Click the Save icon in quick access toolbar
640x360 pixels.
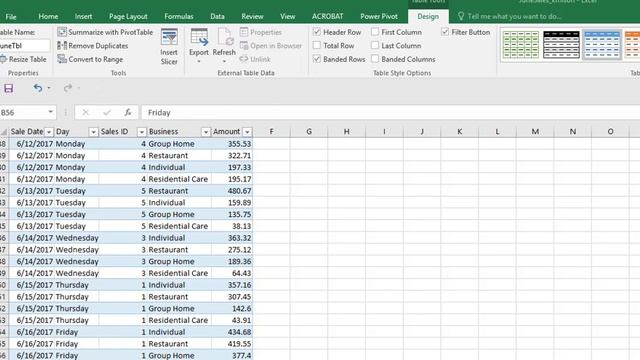pos(9,88)
